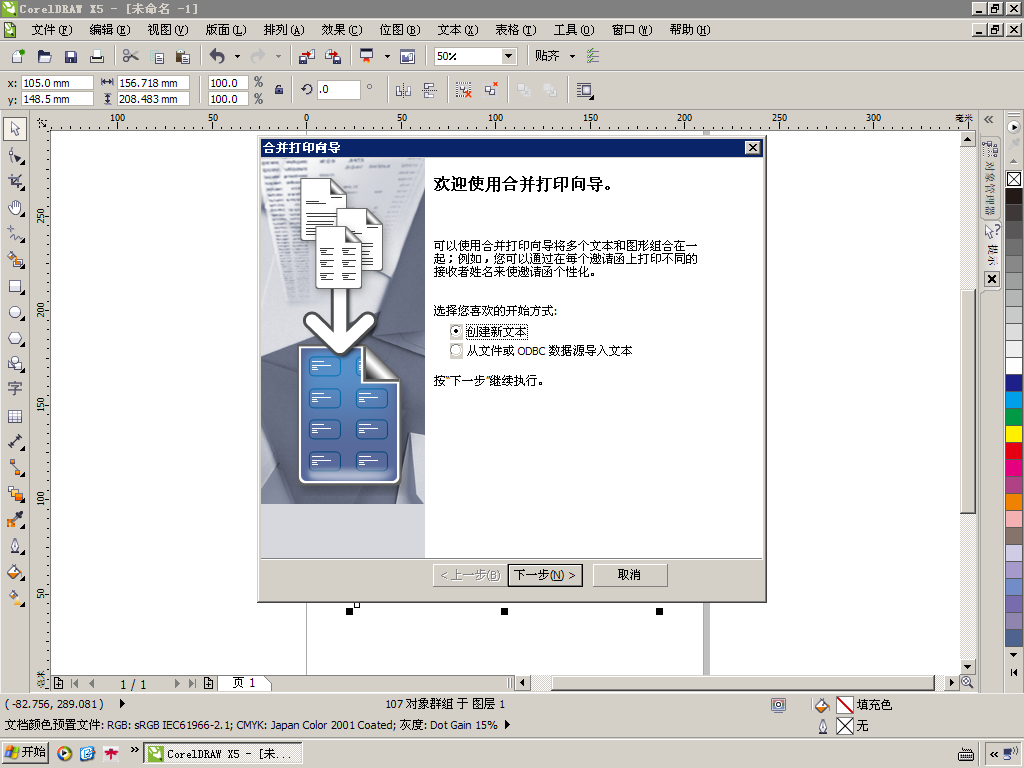This screenshot has width=1024, height=768.
Task: Select the Rectangle tool
Action: pos(15,287)
